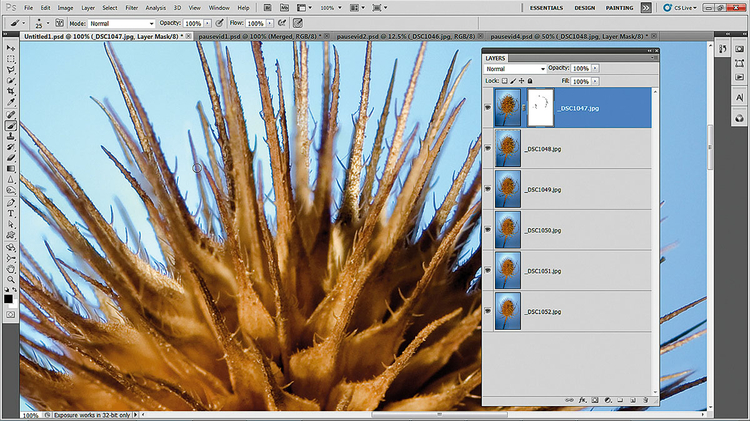Click foreground color swatch
750x421 pixels.
pos(8,299)
